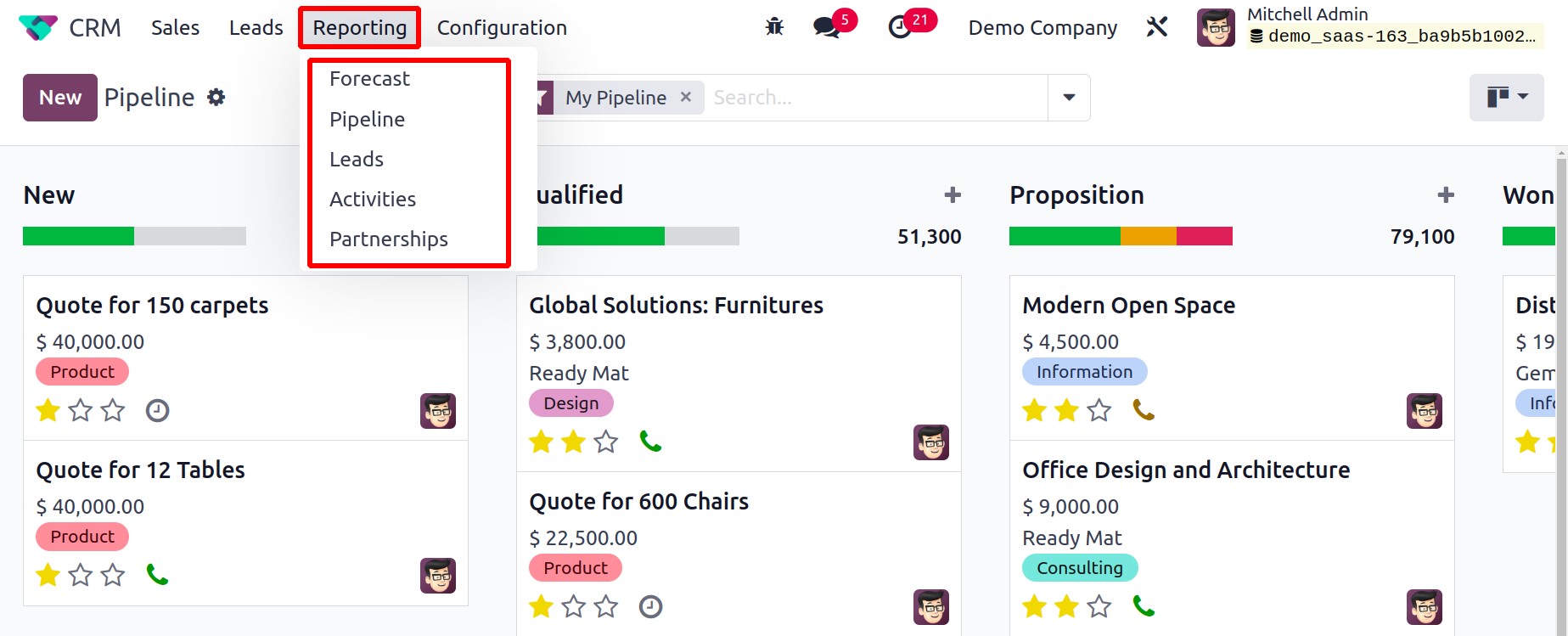Toggle second star on Quote for 600 Chairs

click(x=574, y=607)
